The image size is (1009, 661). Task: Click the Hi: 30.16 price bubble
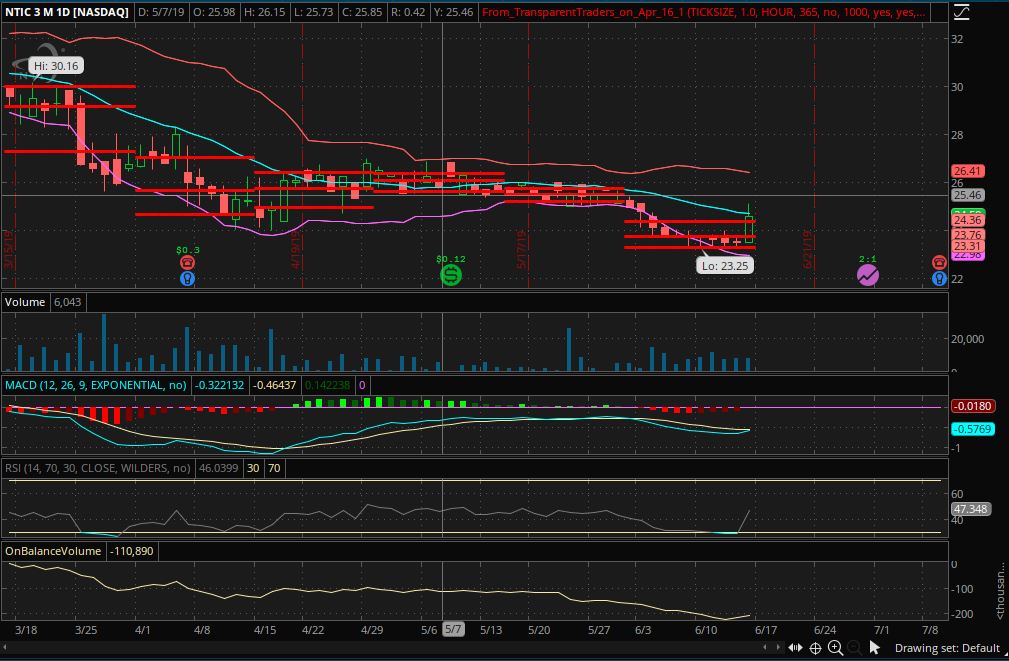click(x=56, y=66)
